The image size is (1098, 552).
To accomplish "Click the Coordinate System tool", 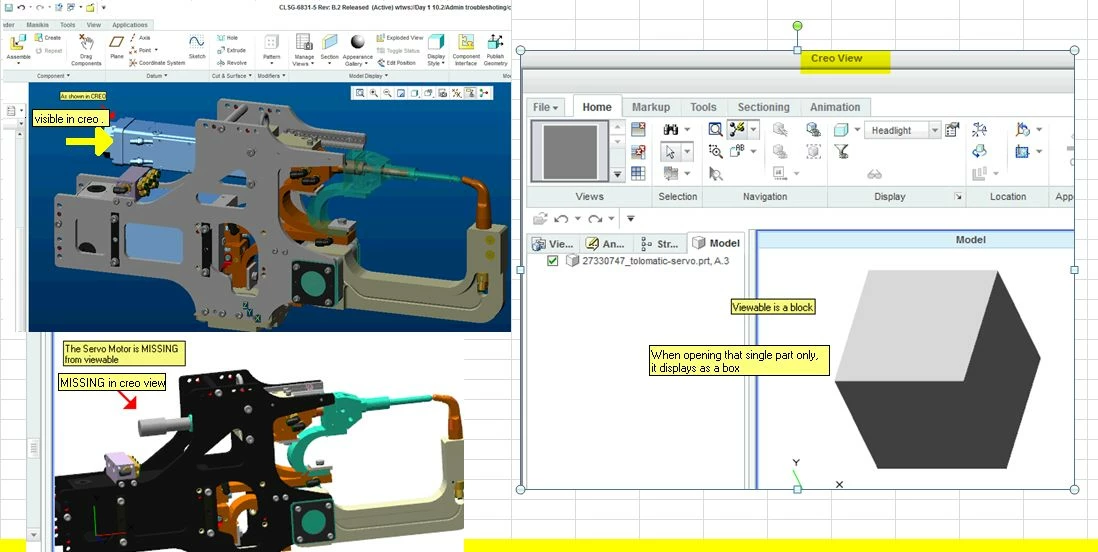I will 157,62.
